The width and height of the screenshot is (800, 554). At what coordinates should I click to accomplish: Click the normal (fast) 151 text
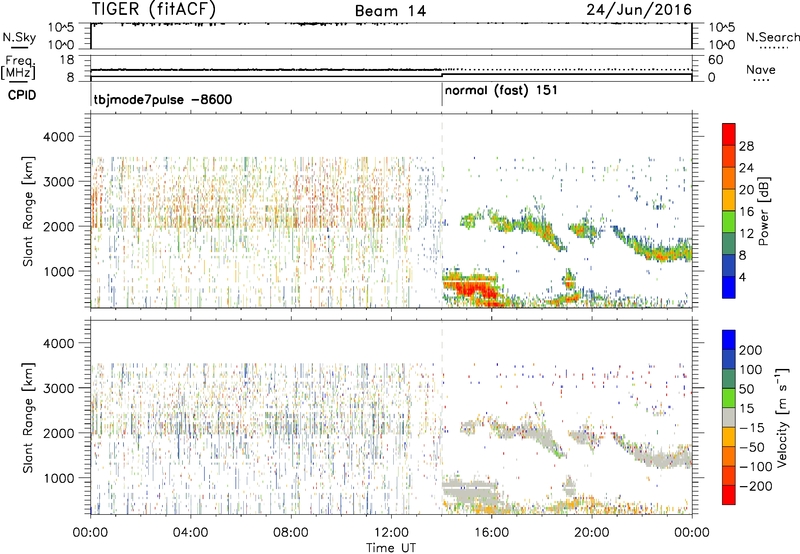click(501, 91)
